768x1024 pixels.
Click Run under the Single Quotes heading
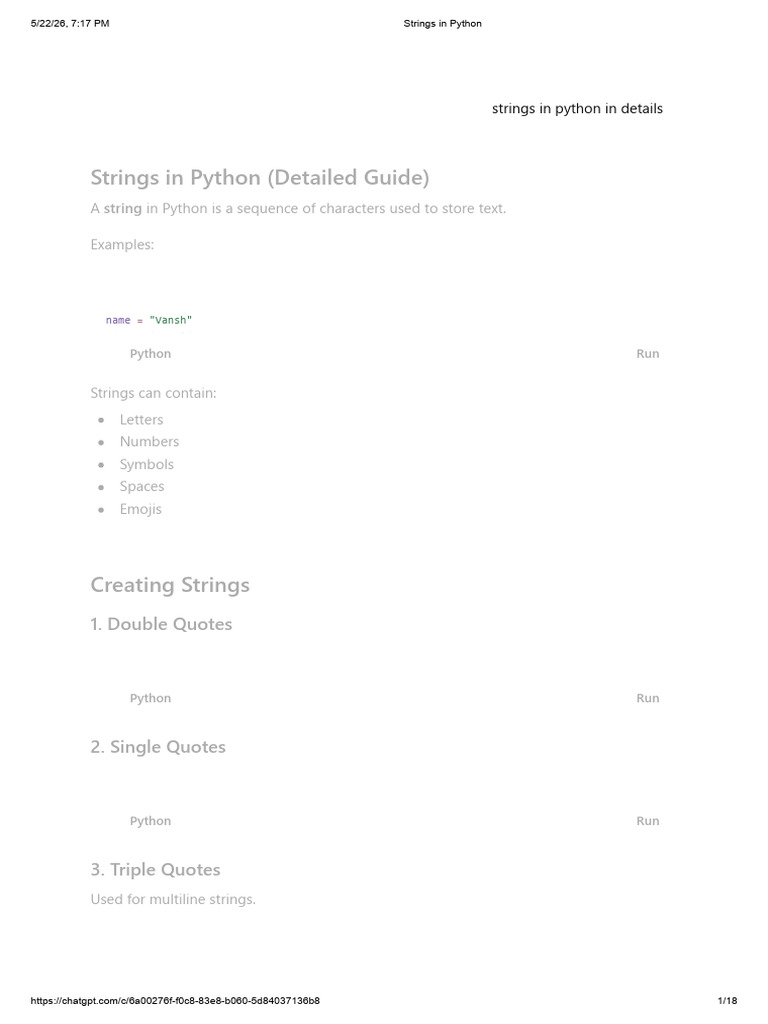(x=647, y=821)
